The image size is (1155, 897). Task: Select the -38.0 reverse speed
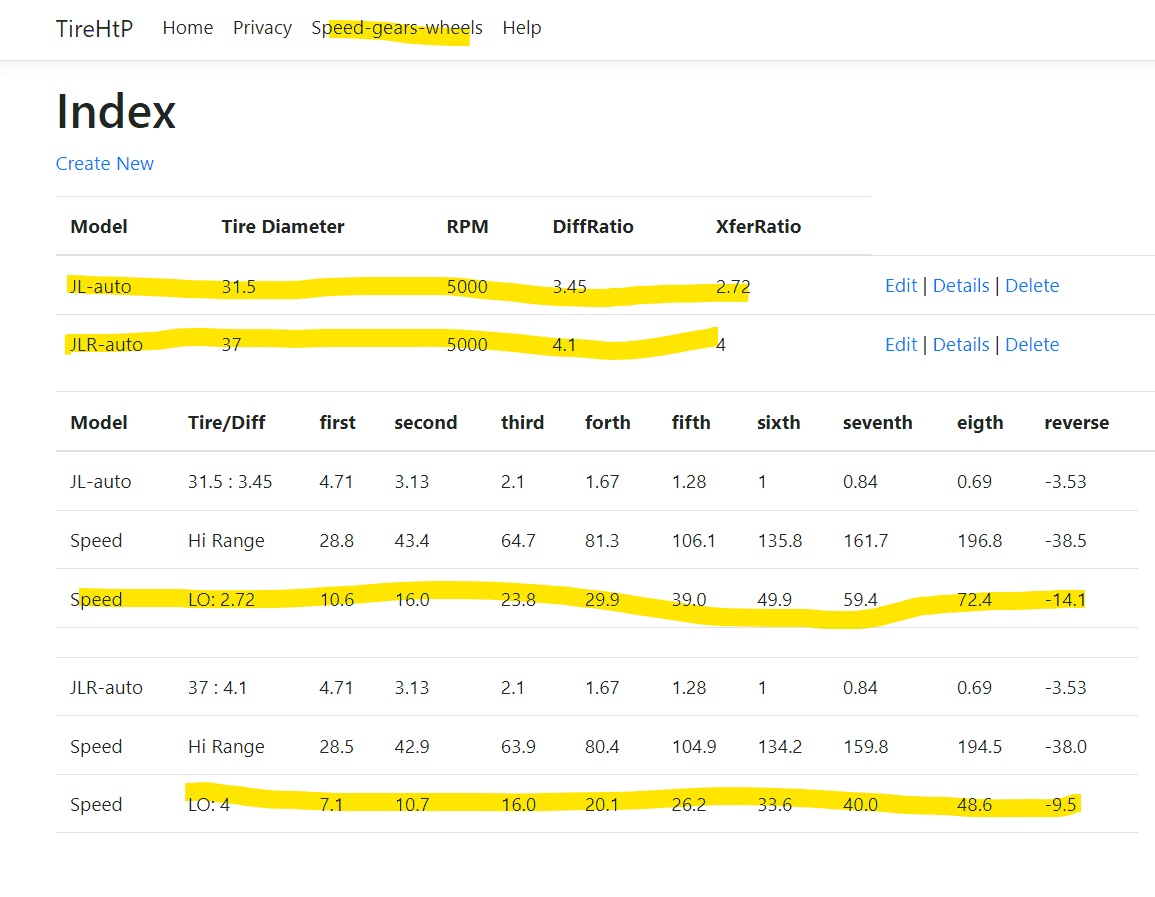click(1065, 747)
